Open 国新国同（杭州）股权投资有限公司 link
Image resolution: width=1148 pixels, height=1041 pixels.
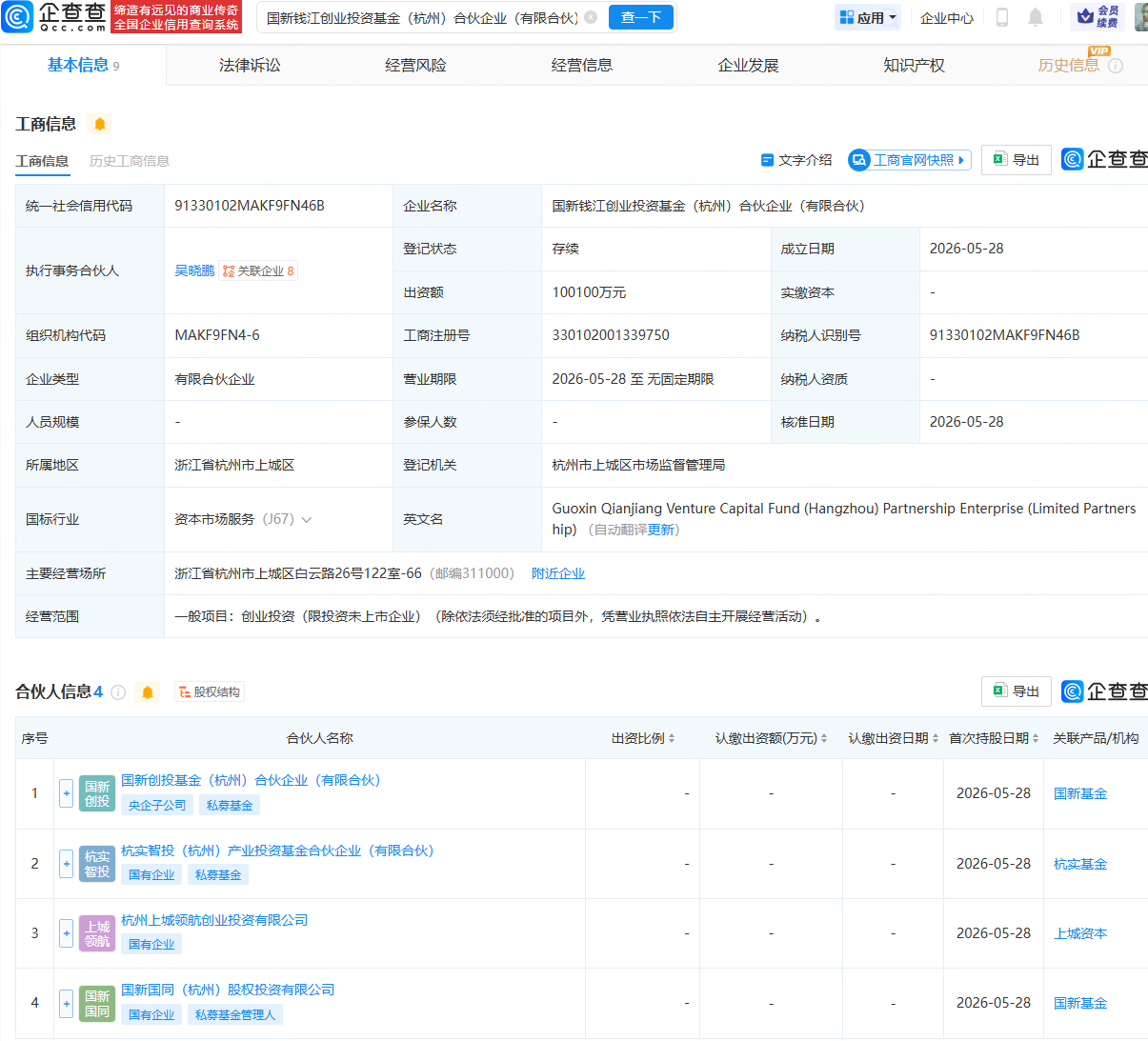pyautogui.click(x=228, y=990)
